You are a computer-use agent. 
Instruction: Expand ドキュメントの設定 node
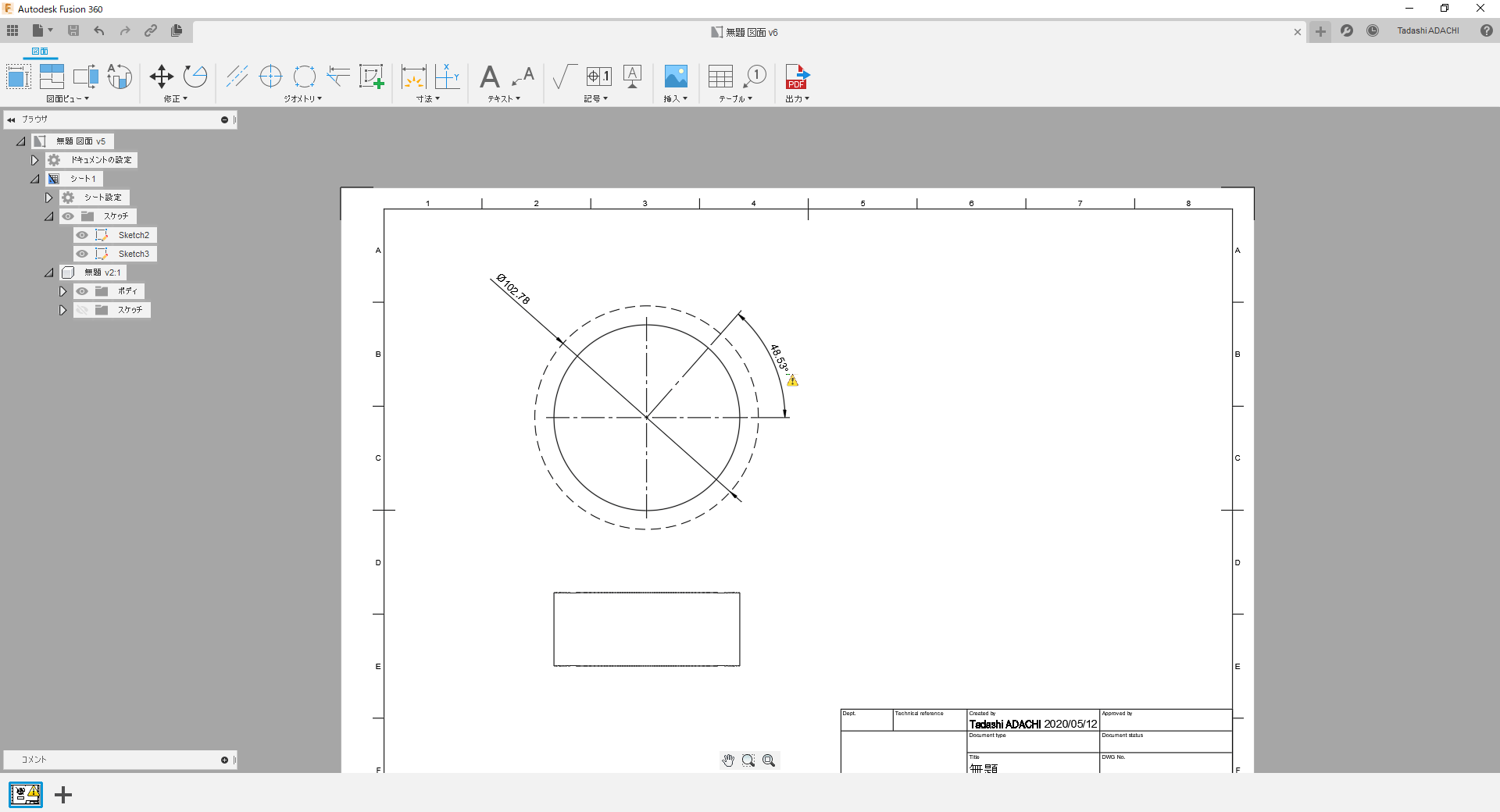(34, 160)
